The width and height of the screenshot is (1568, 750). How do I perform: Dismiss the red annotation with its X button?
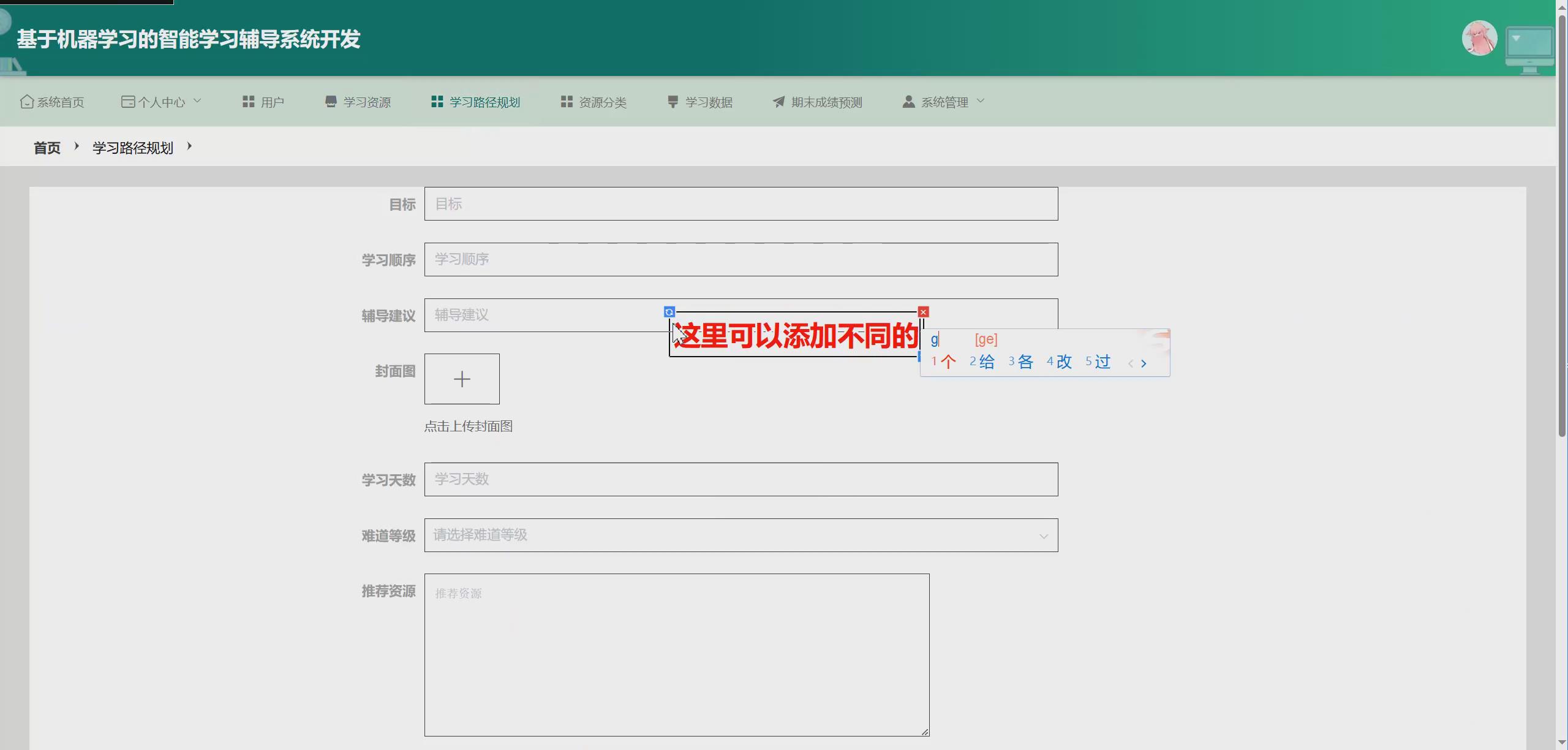tap(923, 311)
